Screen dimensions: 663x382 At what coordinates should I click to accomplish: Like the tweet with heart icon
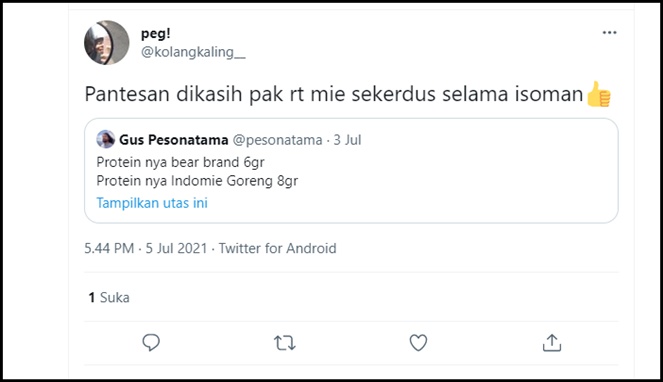[x=418, y=343]
